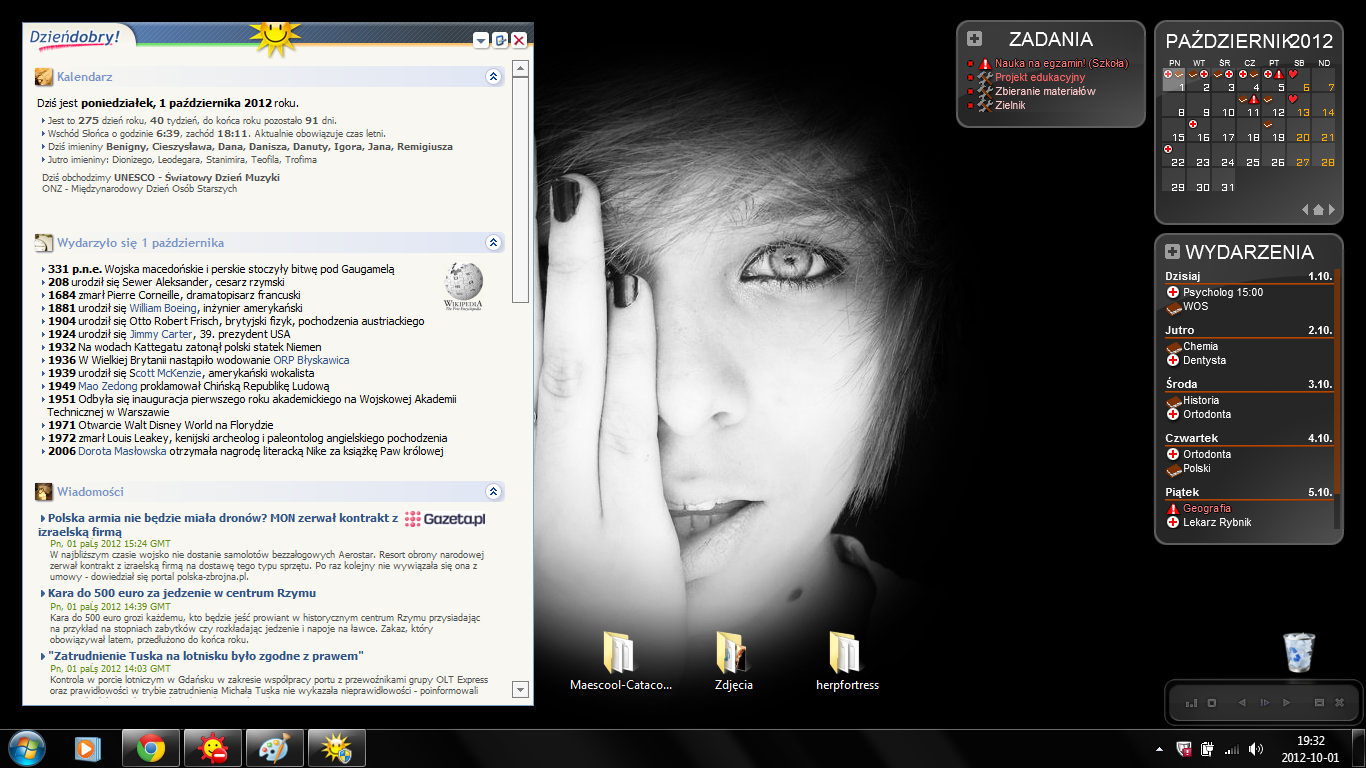The width and height of the screenshot is (1366, 768).
Task: Open the herpfortress folder
Action: [847, 655]
